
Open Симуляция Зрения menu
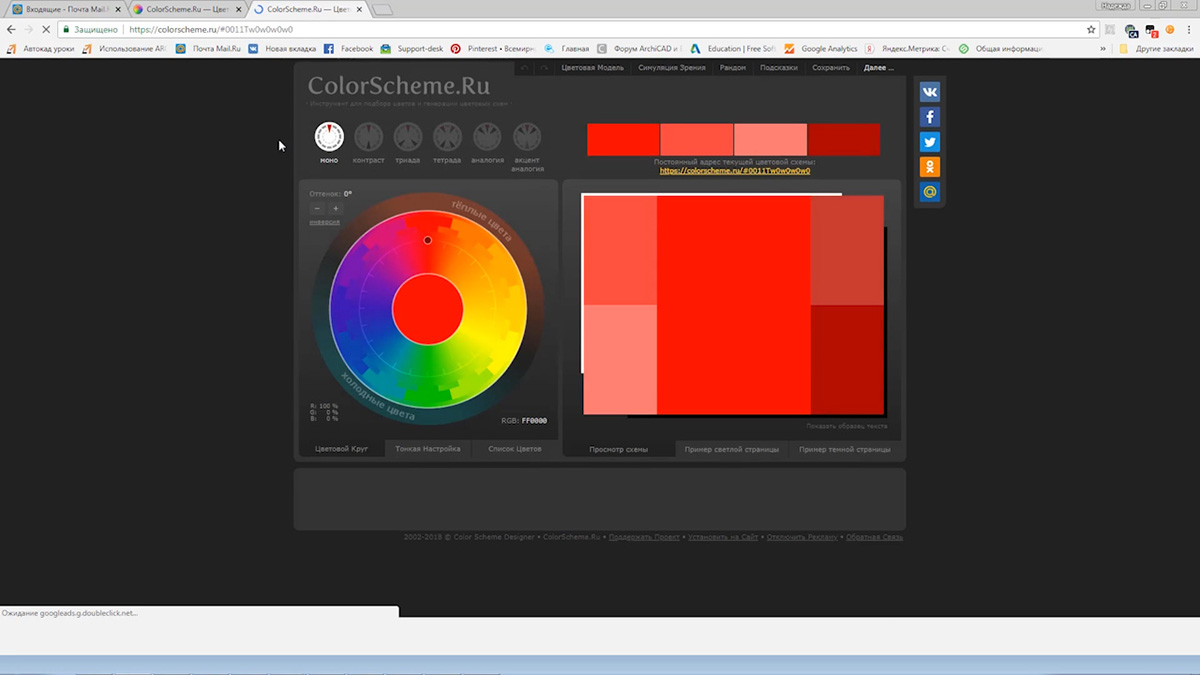[x=672, y=68]
